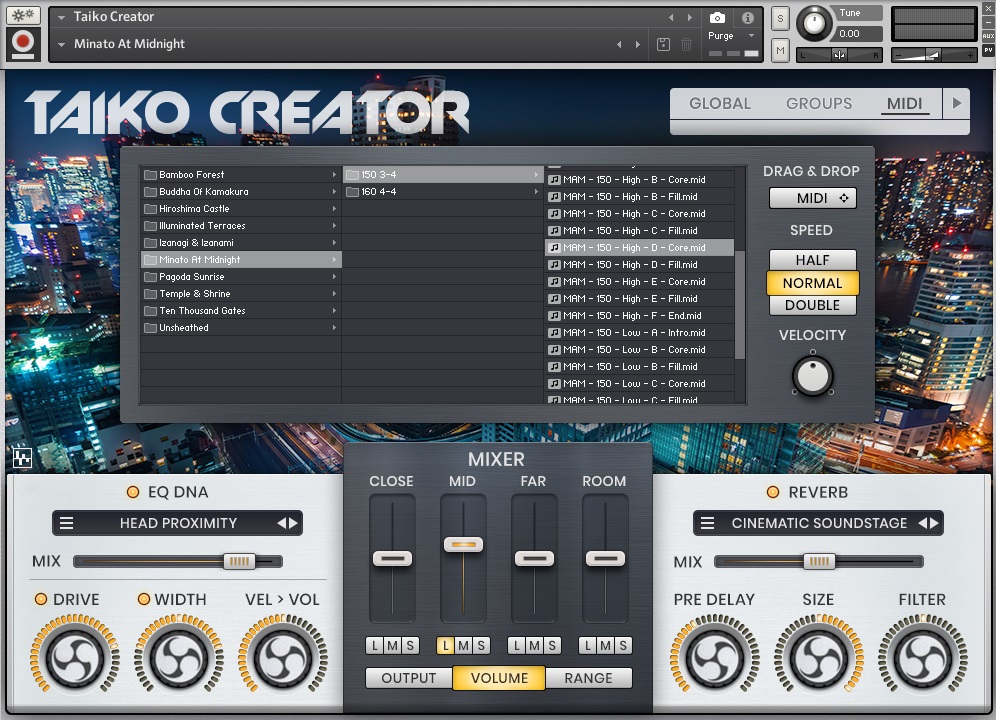Image resolution: width=996 pixels, height=720 pixels.
Task: Open snapshot view with the camera icon
Action: (x=717, y=18)
